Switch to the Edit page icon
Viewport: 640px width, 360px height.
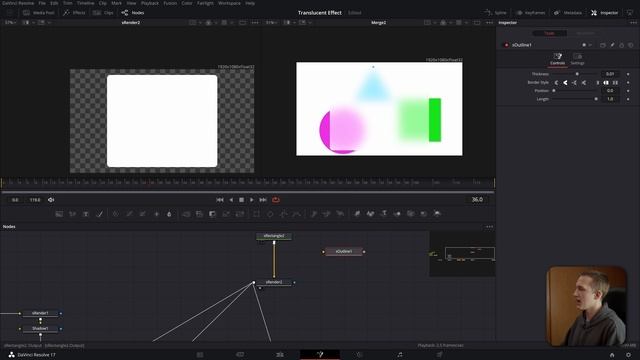click(280, 355)
